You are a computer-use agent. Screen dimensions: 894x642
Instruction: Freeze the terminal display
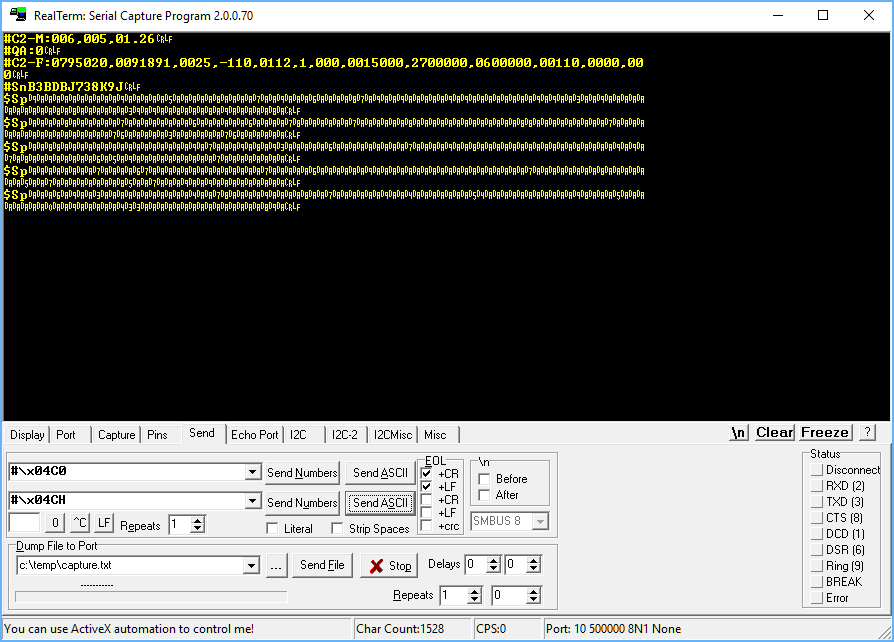[824, 432]
